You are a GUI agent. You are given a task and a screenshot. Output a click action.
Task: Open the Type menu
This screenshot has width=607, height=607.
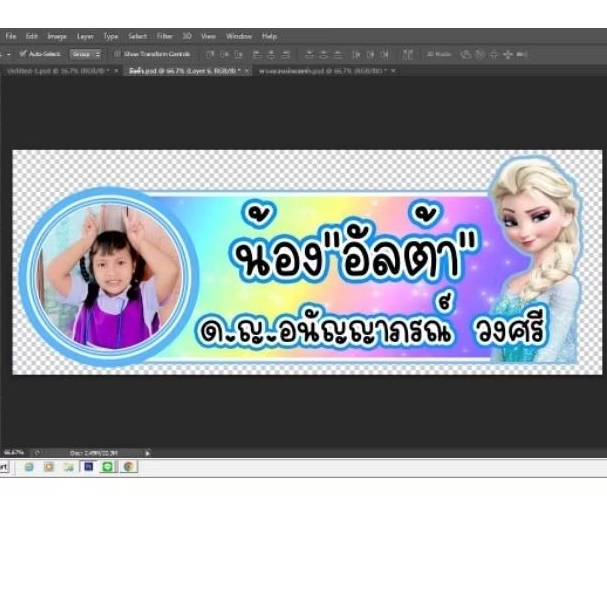[111, 36]
